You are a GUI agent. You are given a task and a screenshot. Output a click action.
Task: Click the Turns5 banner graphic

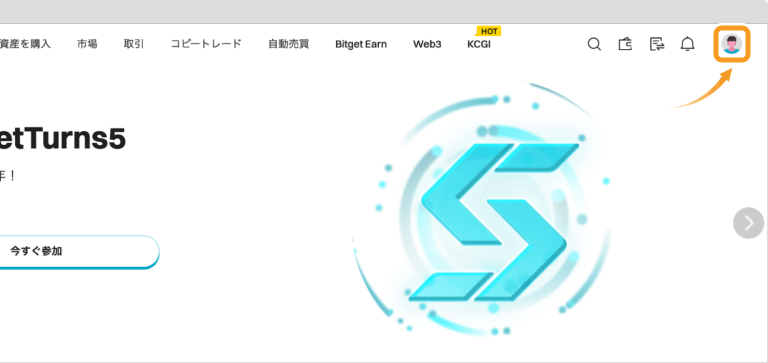(x=482, y=208)
